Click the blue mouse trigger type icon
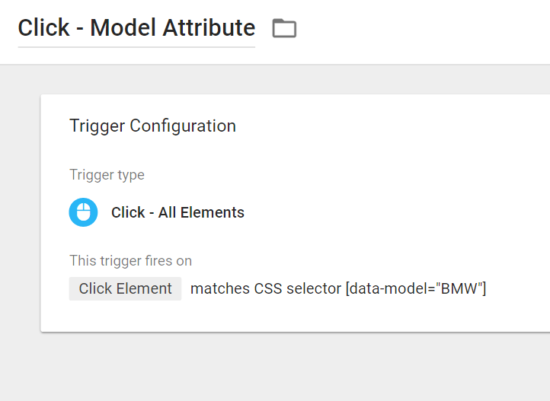This screenshot has width=550, height=401. pyautogui.click(x=83, y=212)
